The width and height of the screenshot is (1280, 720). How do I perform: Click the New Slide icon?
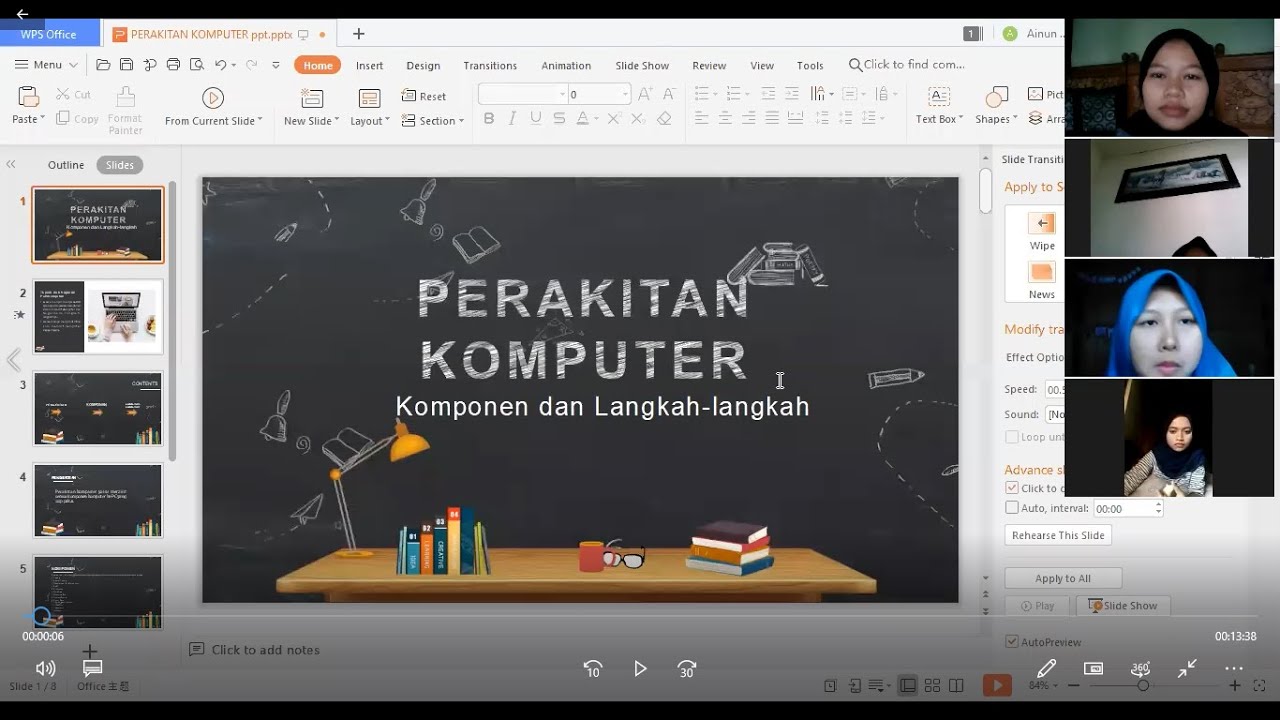312,98
